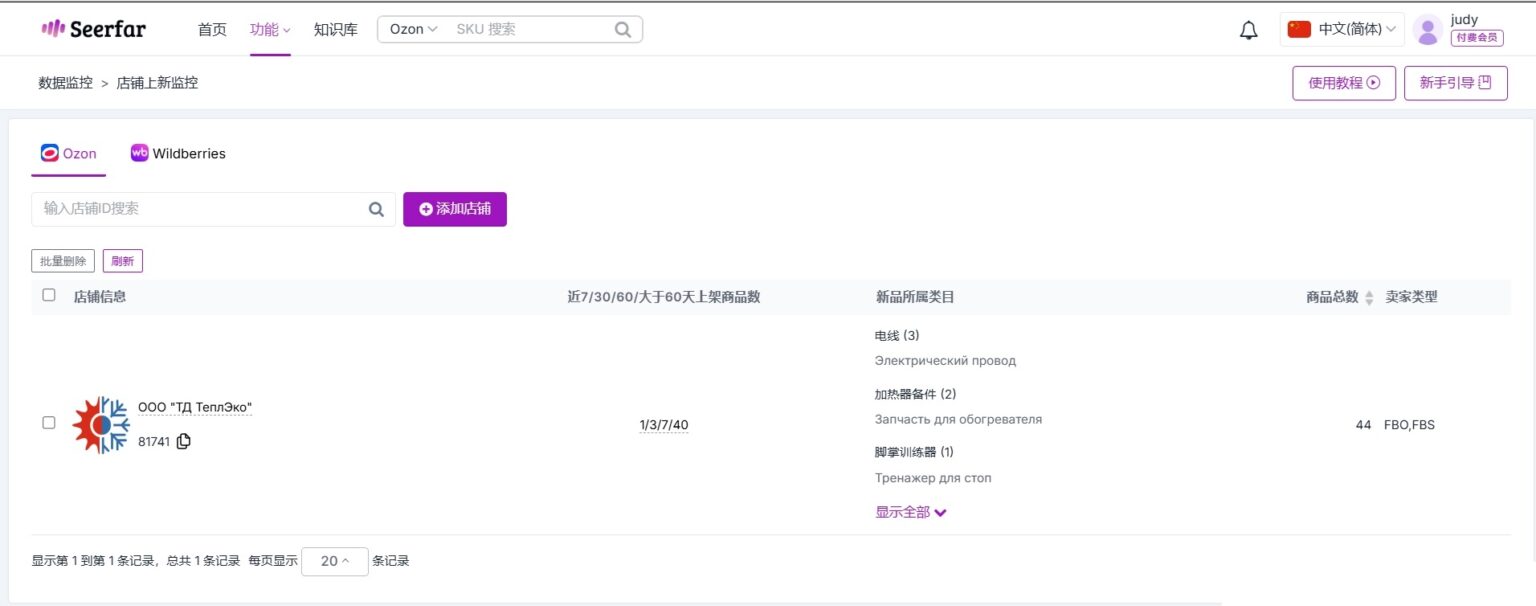Click the ТД ТеплЭко store logo thumbnail
This screenshot has height=606, width=1536.
[100, 424]
